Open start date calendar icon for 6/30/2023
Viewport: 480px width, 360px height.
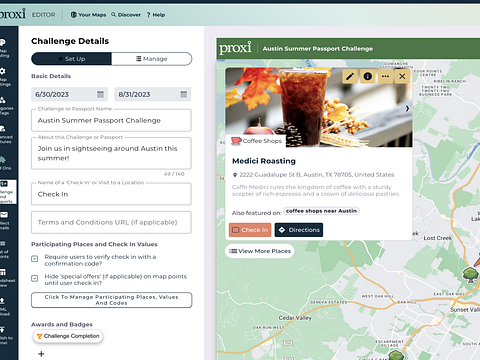click(100, 94)
